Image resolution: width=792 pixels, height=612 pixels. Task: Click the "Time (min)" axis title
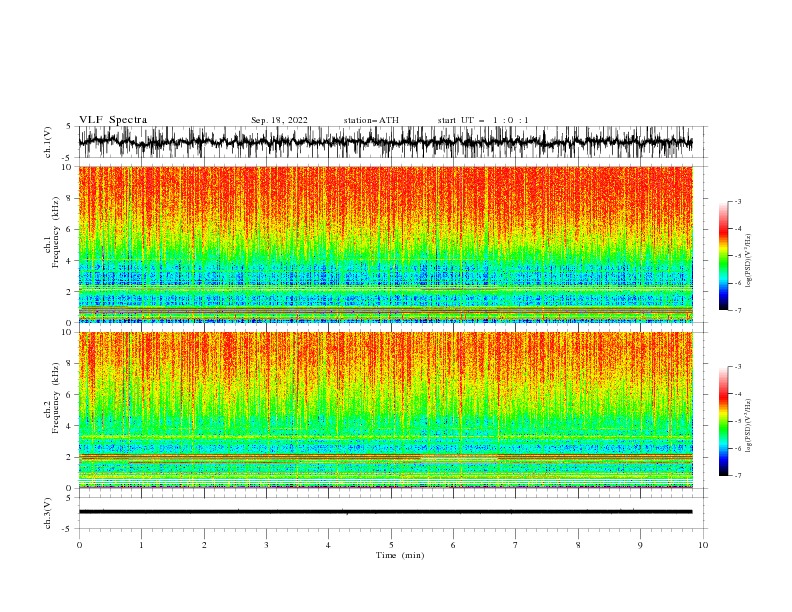point(400,555)
